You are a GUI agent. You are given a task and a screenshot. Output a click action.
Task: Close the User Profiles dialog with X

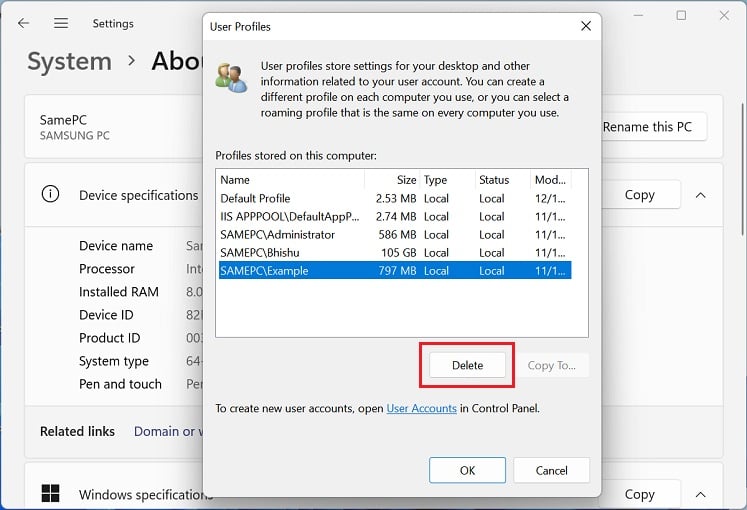coord(586,26)
